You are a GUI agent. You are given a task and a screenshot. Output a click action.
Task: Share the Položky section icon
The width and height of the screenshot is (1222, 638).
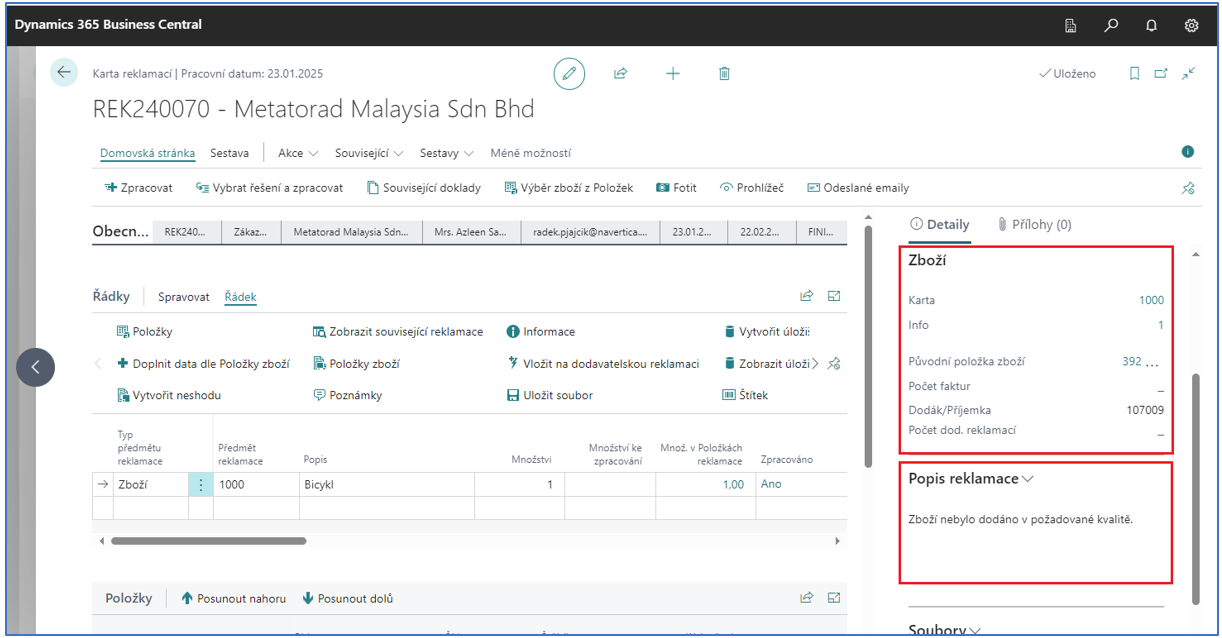click(807, 598)
